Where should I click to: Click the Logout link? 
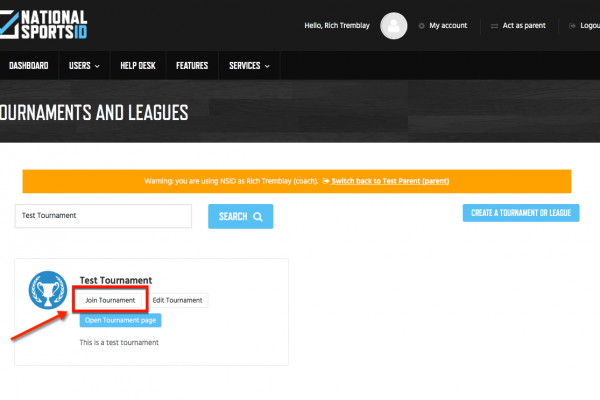tap(590, 26)
